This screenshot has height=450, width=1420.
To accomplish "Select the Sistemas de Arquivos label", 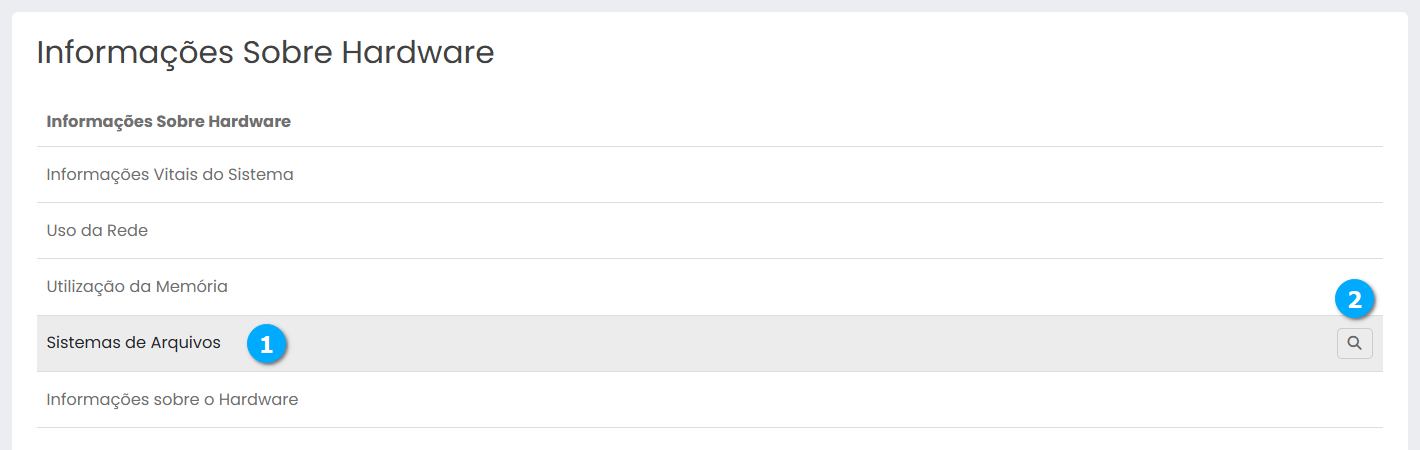I will 133,343.
